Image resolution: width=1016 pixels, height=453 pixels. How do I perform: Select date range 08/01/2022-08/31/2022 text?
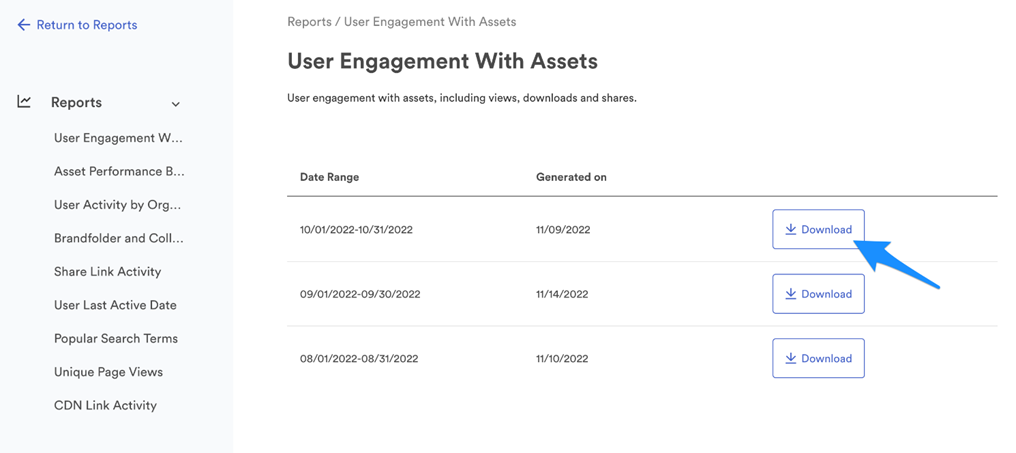point(359,358)
